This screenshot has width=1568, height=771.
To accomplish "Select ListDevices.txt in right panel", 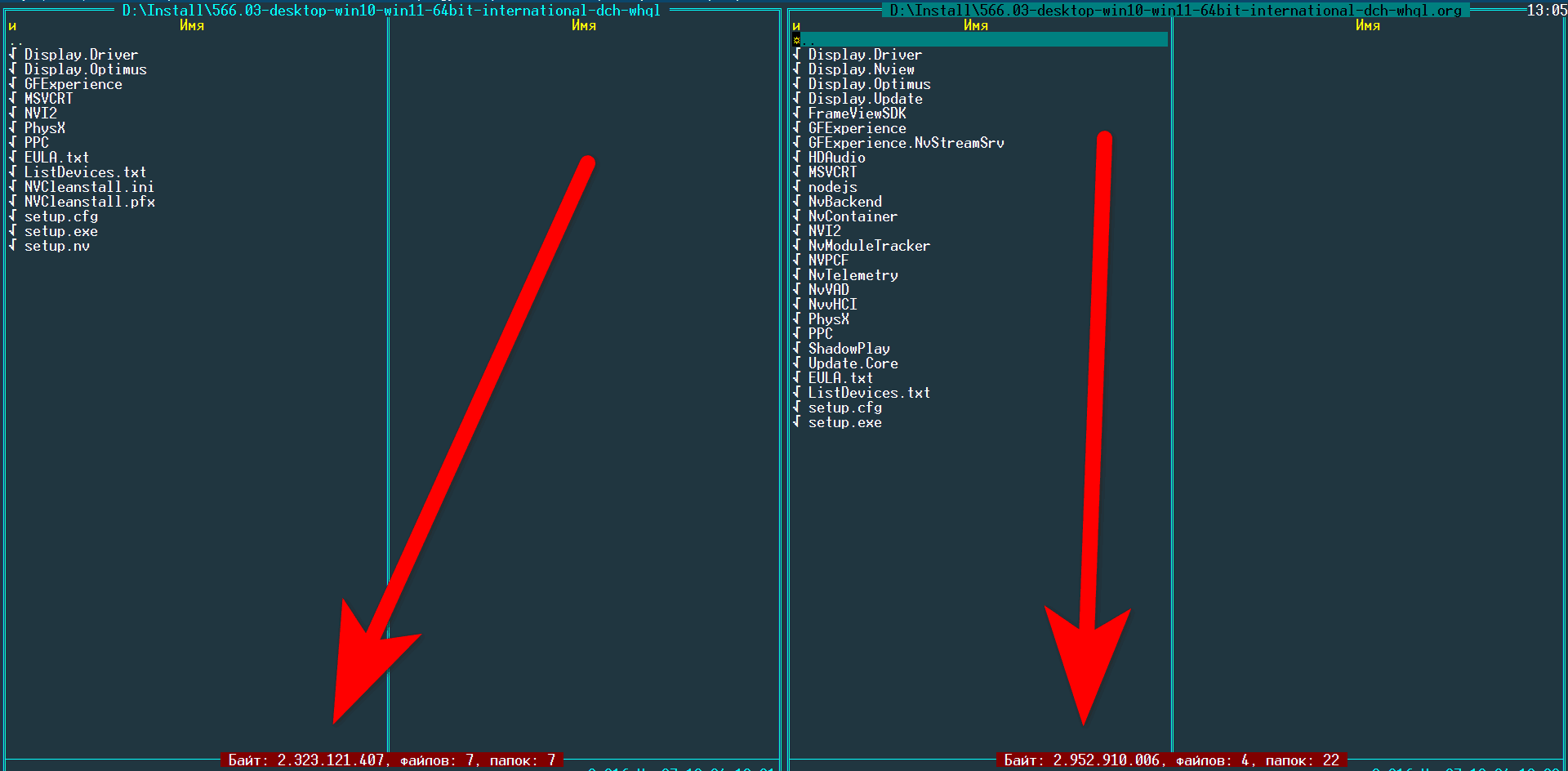I will (869, 393).
